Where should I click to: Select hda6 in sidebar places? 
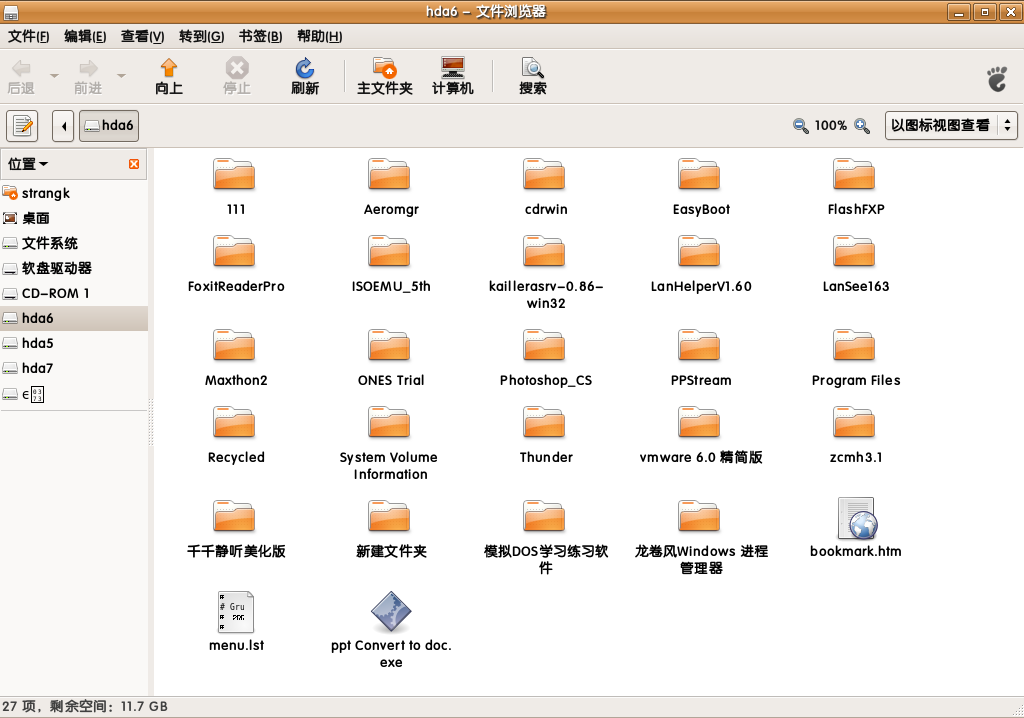pyautogui.click(x=74, y=318)
